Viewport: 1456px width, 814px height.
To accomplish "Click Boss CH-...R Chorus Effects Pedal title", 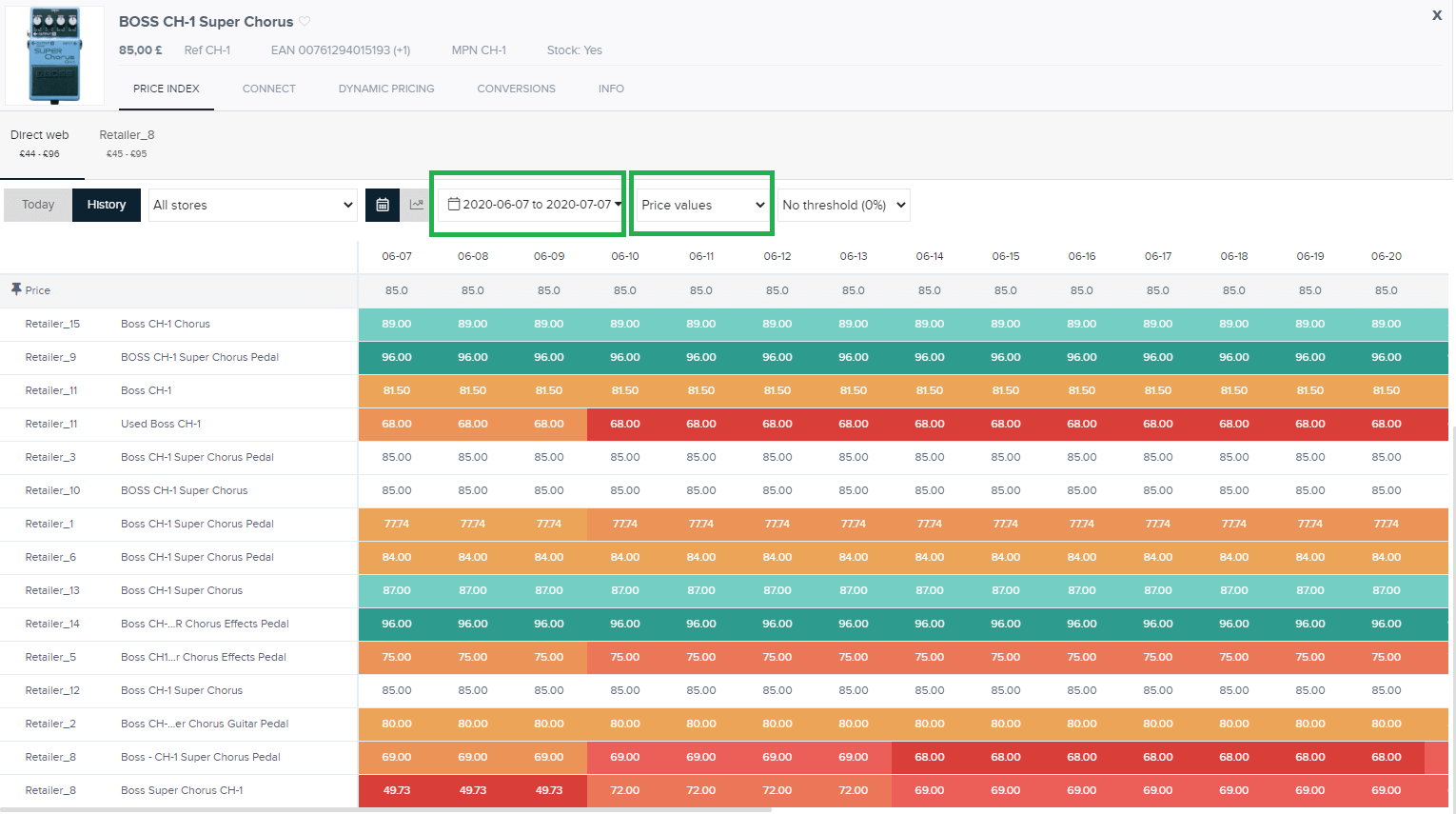I will tap(205, 624).
